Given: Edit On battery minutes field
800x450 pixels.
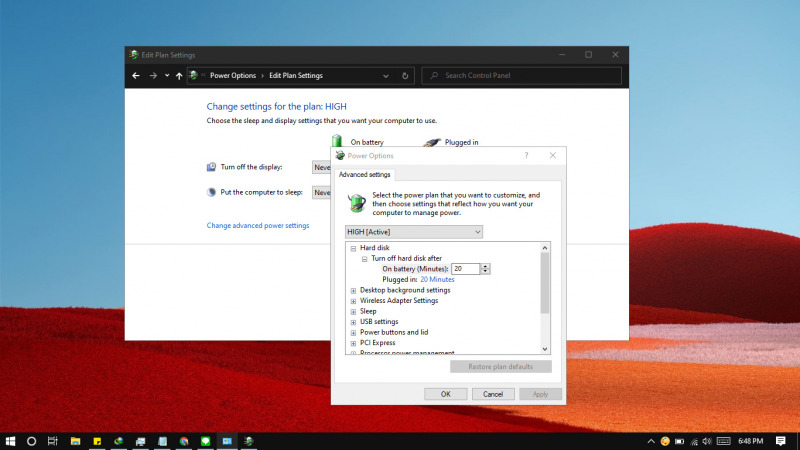Looking at the screenshot, I should (x=465, y=269).
